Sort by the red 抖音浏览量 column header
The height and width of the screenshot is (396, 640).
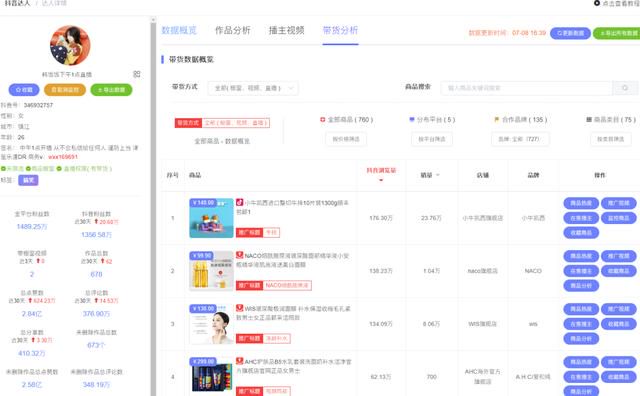(x=381, y=174)
